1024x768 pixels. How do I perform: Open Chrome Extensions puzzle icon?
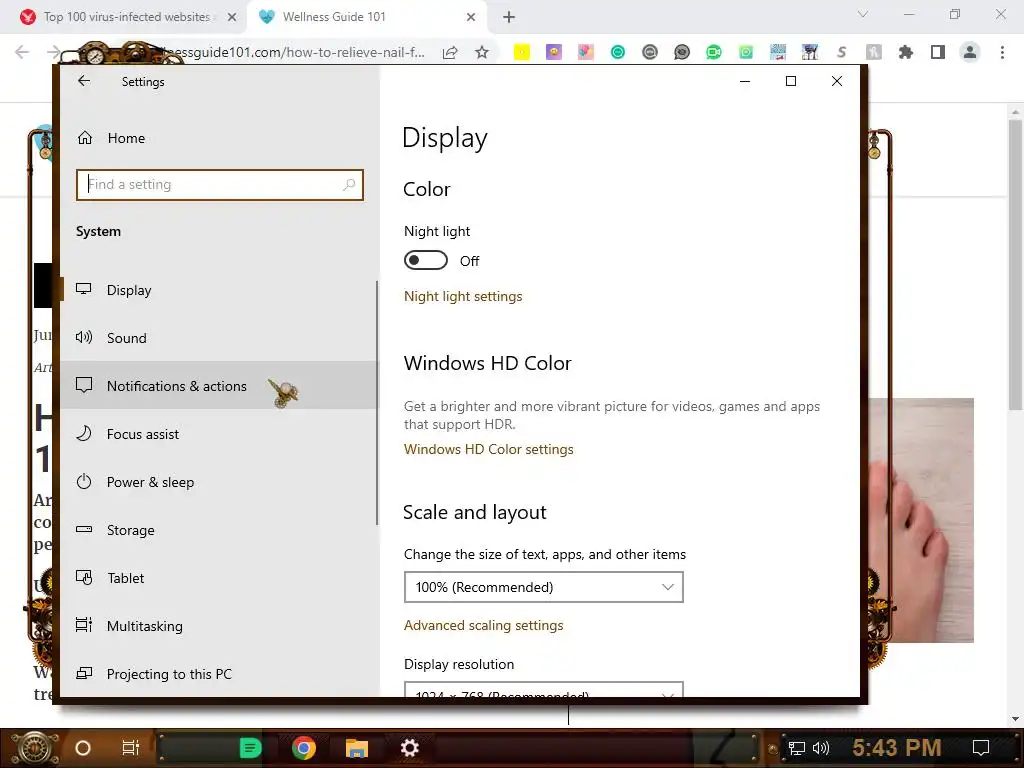pos(905,52)
